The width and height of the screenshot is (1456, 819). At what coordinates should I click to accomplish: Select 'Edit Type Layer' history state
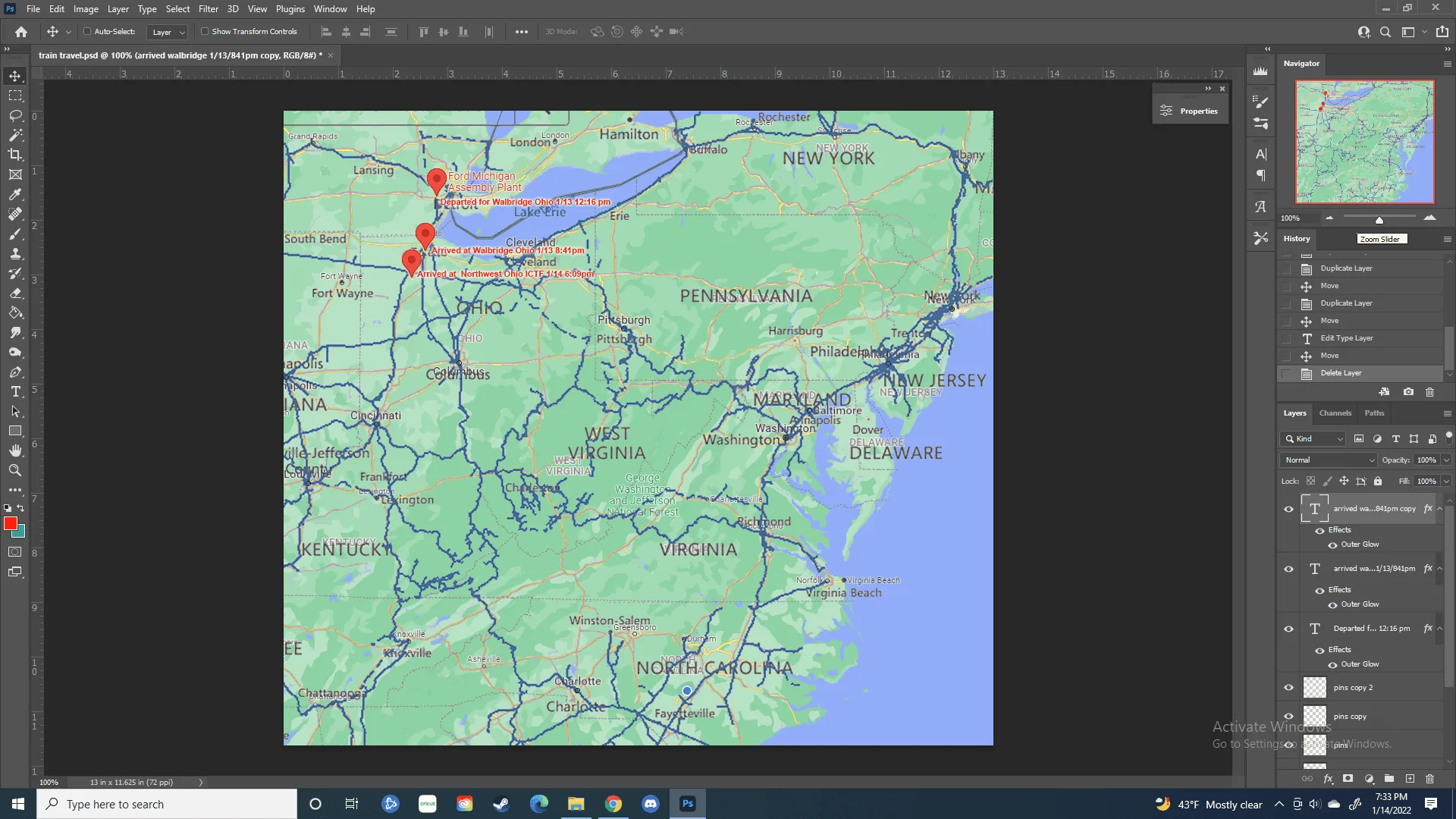1361,338
